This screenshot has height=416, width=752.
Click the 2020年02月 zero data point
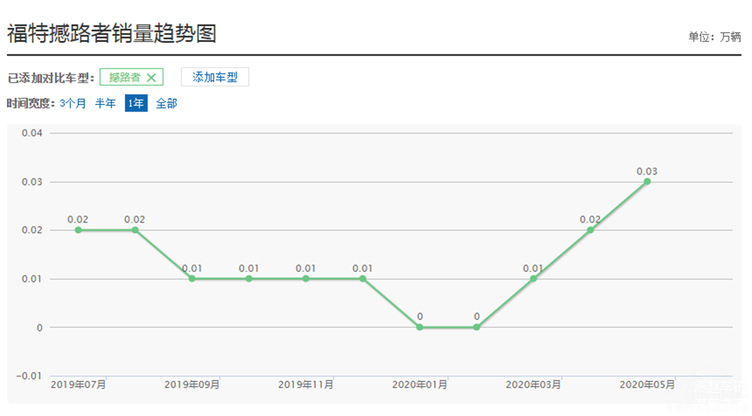click(476, 327)
